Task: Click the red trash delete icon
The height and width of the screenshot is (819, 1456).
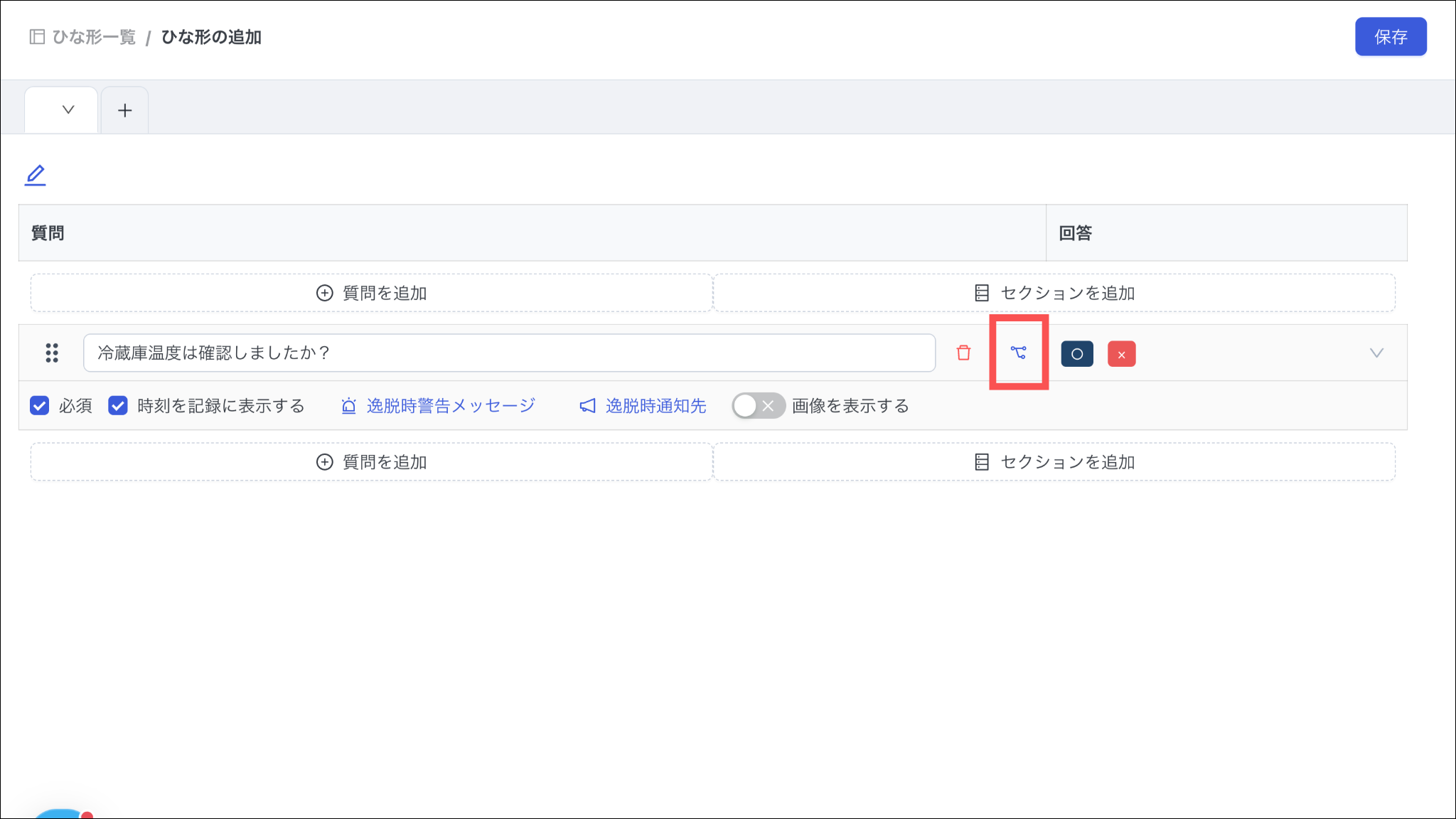Action: 963,353
